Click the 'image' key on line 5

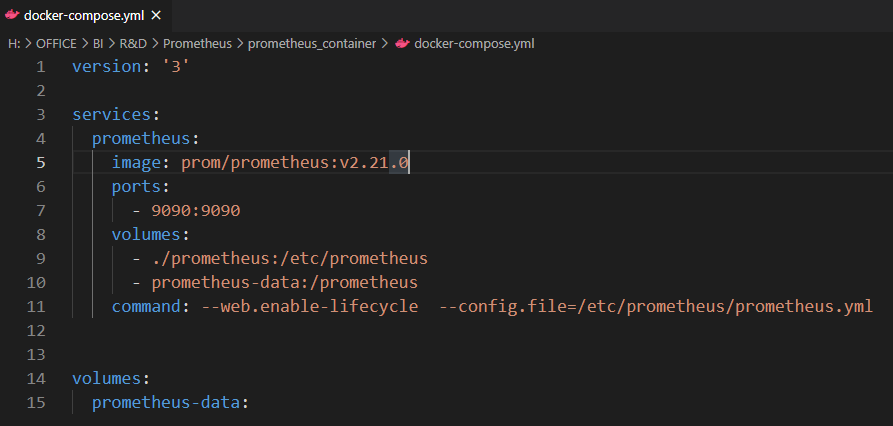click(138, 163)
